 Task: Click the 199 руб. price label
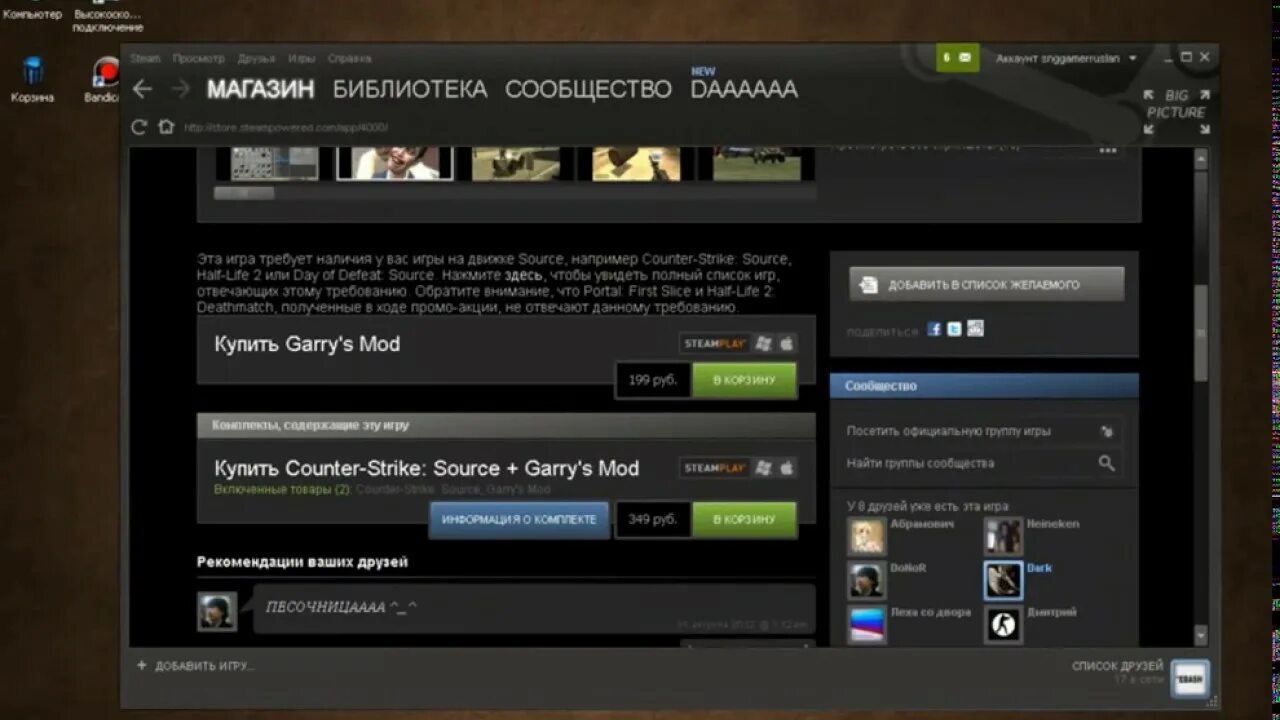(652, 380)
